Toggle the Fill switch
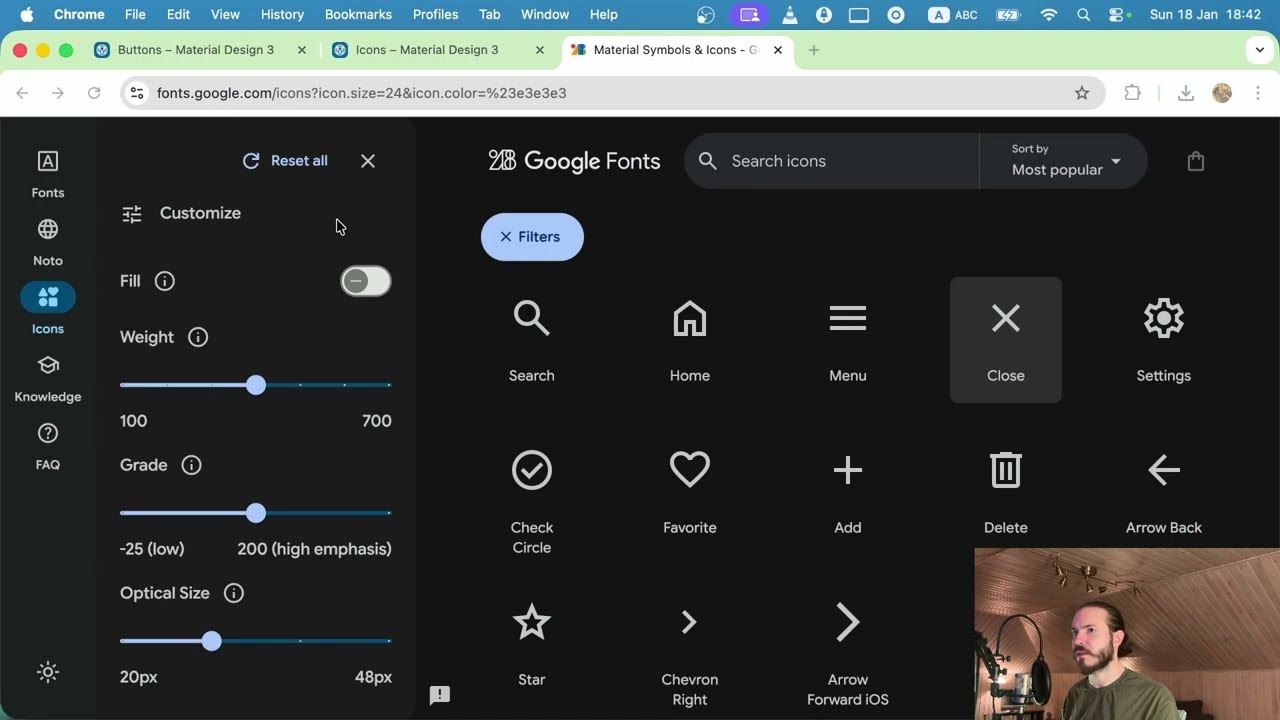The height and width of the screenshot is (720, 1280). click(x=365, y=281)
